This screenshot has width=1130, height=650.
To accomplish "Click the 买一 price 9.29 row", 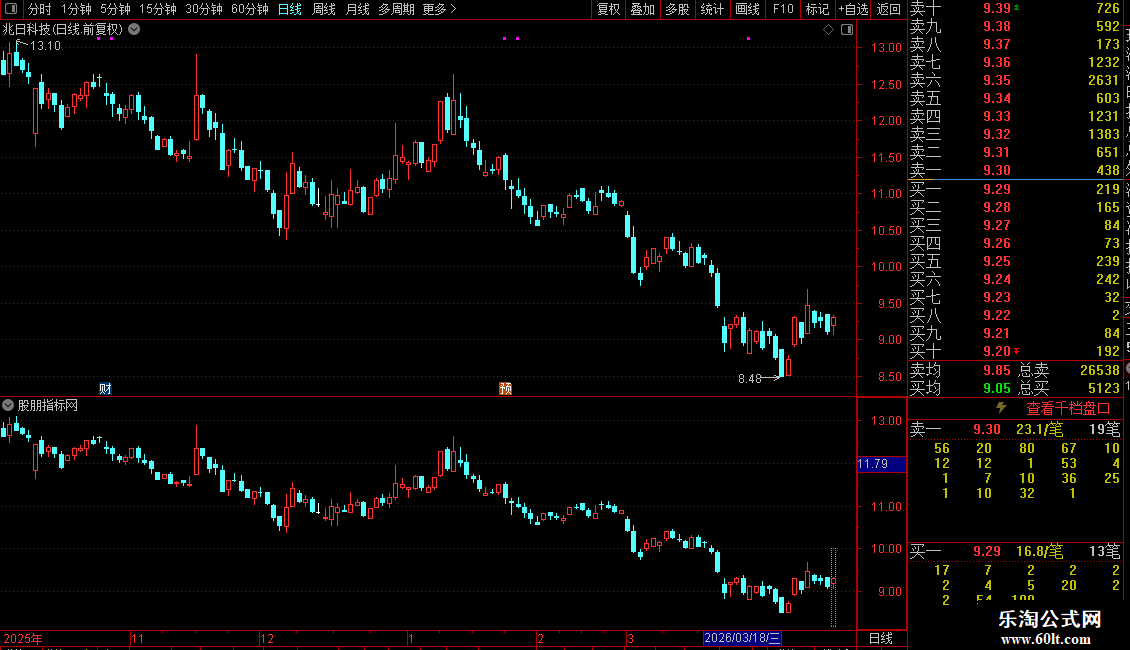I will point(1015,189).
